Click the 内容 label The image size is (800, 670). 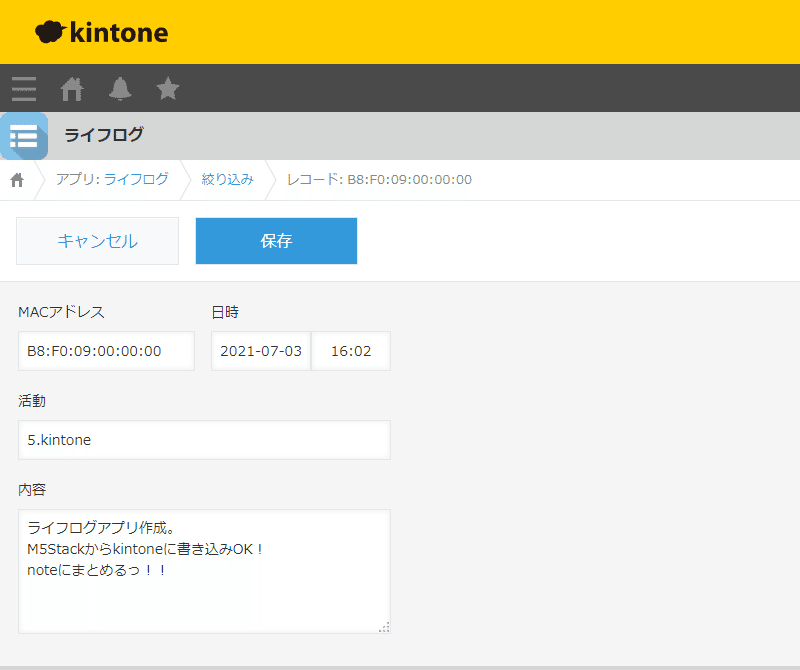tap(32, 489)
